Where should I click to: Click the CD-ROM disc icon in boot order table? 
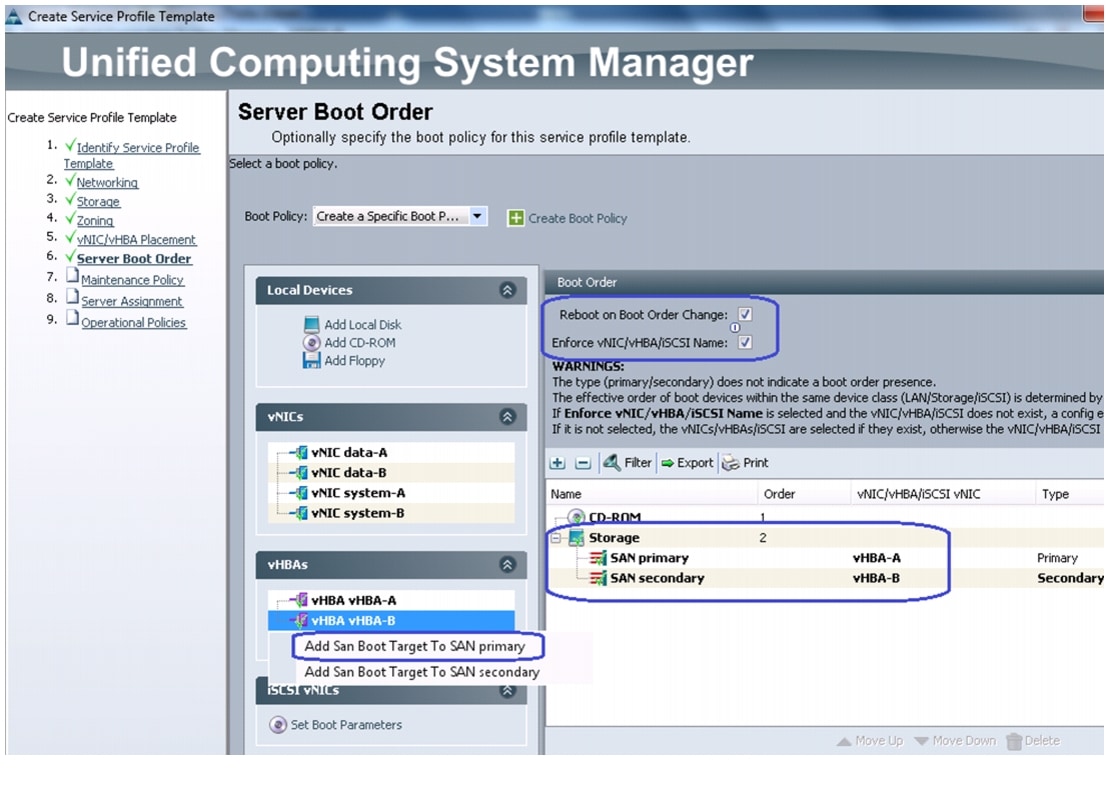pyautogui.click(x=576, y=517)
